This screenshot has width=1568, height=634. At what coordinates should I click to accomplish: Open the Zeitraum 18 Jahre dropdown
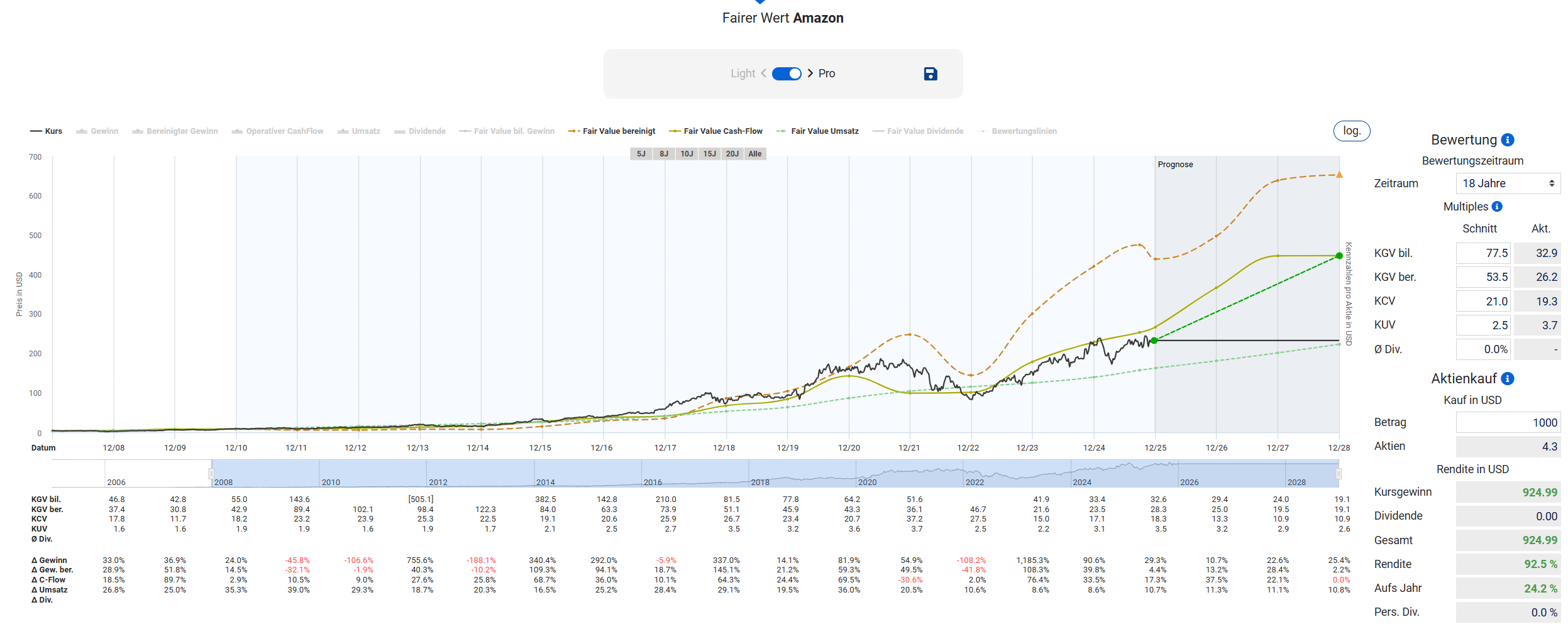pyautogui.click(x=1508, y=183)
